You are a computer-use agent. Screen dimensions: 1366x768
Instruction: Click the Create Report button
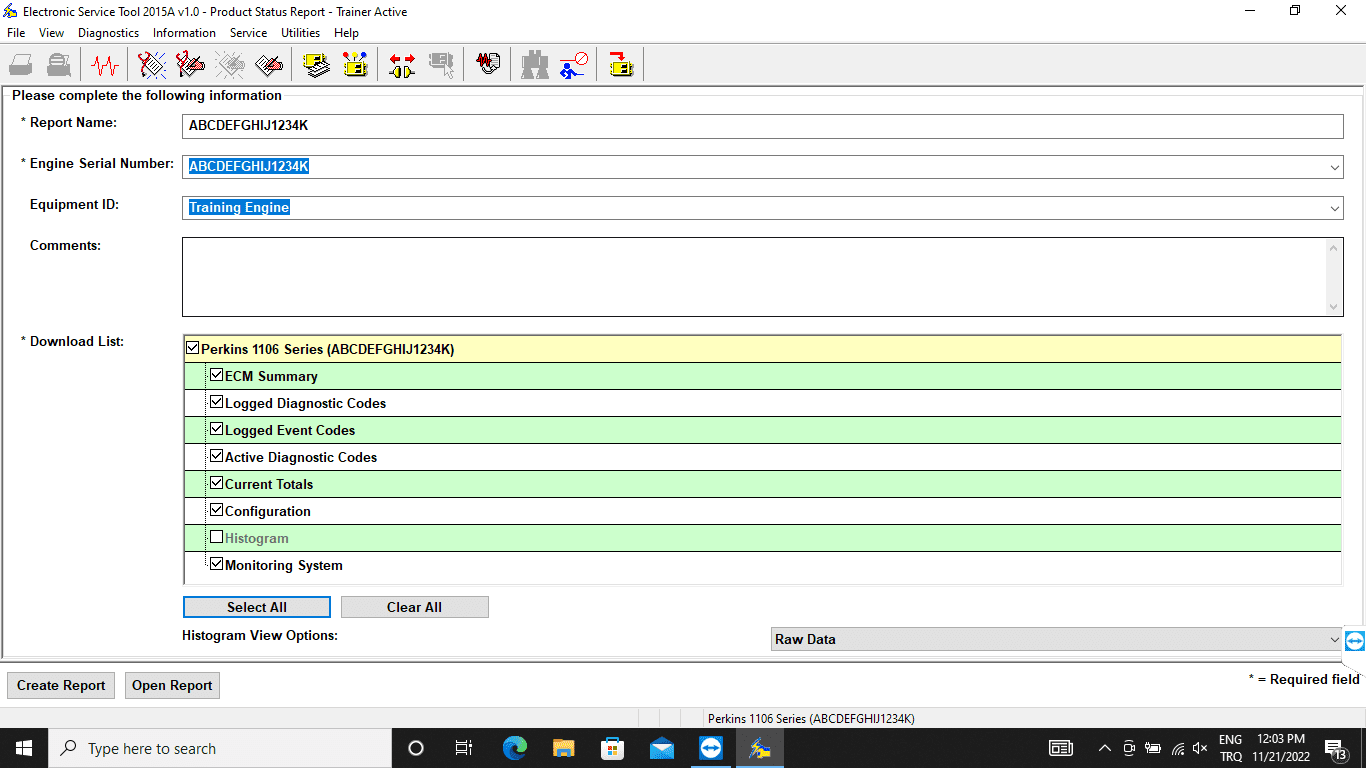coord(61,686)
